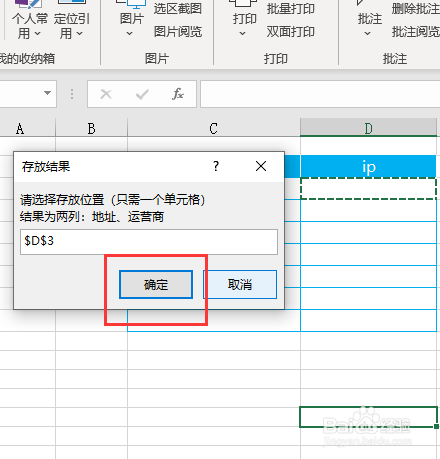Viewport: 440px width, 459px height.
Task: Open the dialog help question mark
Action: coord(216,166)
